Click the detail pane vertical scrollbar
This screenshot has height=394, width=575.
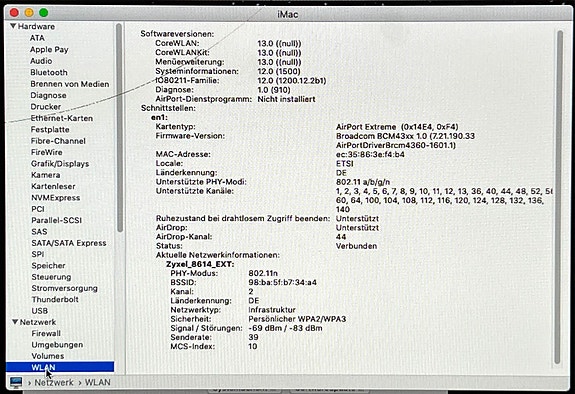point(559,197)
